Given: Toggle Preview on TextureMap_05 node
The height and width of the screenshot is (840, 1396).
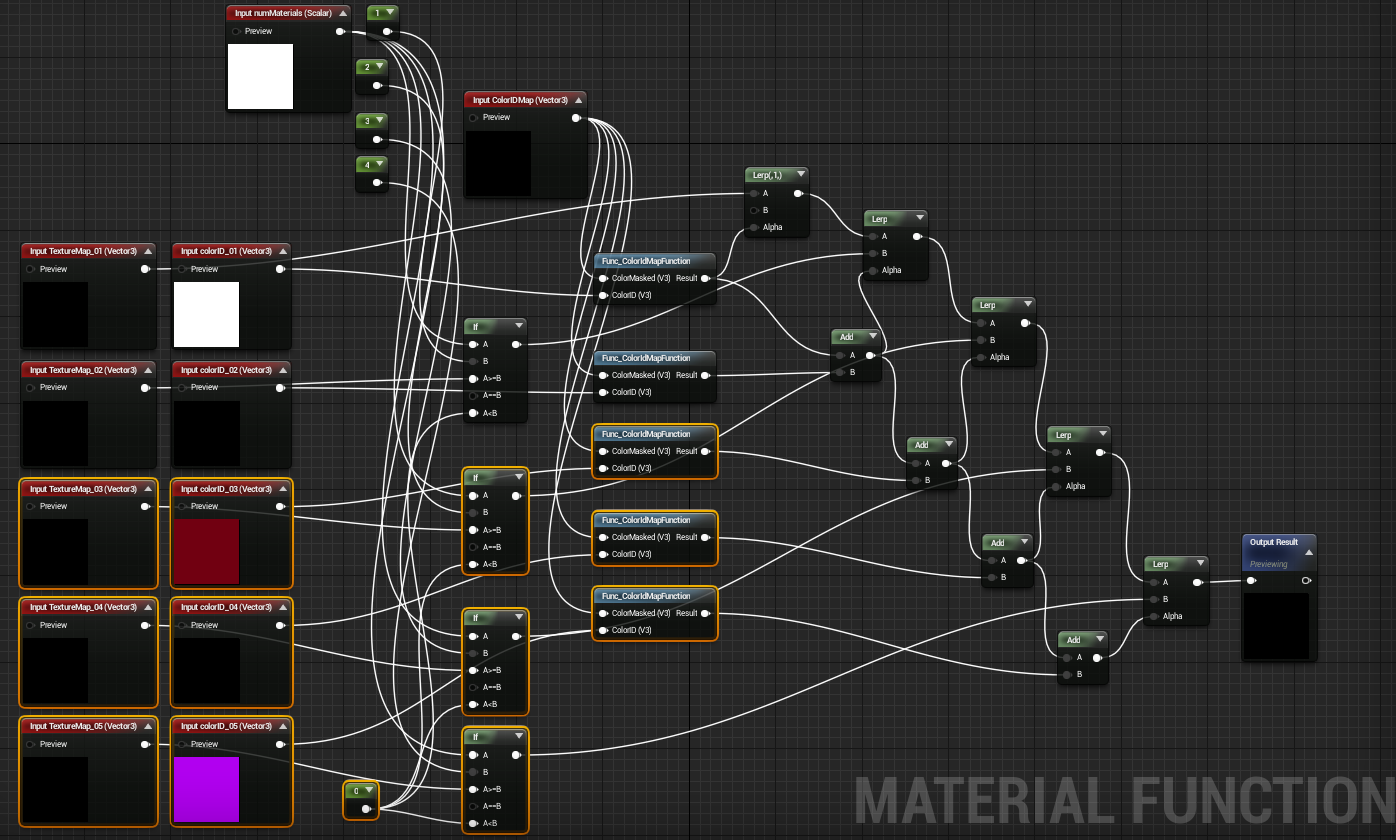Looking at the screenshot, I should point(30,744).
